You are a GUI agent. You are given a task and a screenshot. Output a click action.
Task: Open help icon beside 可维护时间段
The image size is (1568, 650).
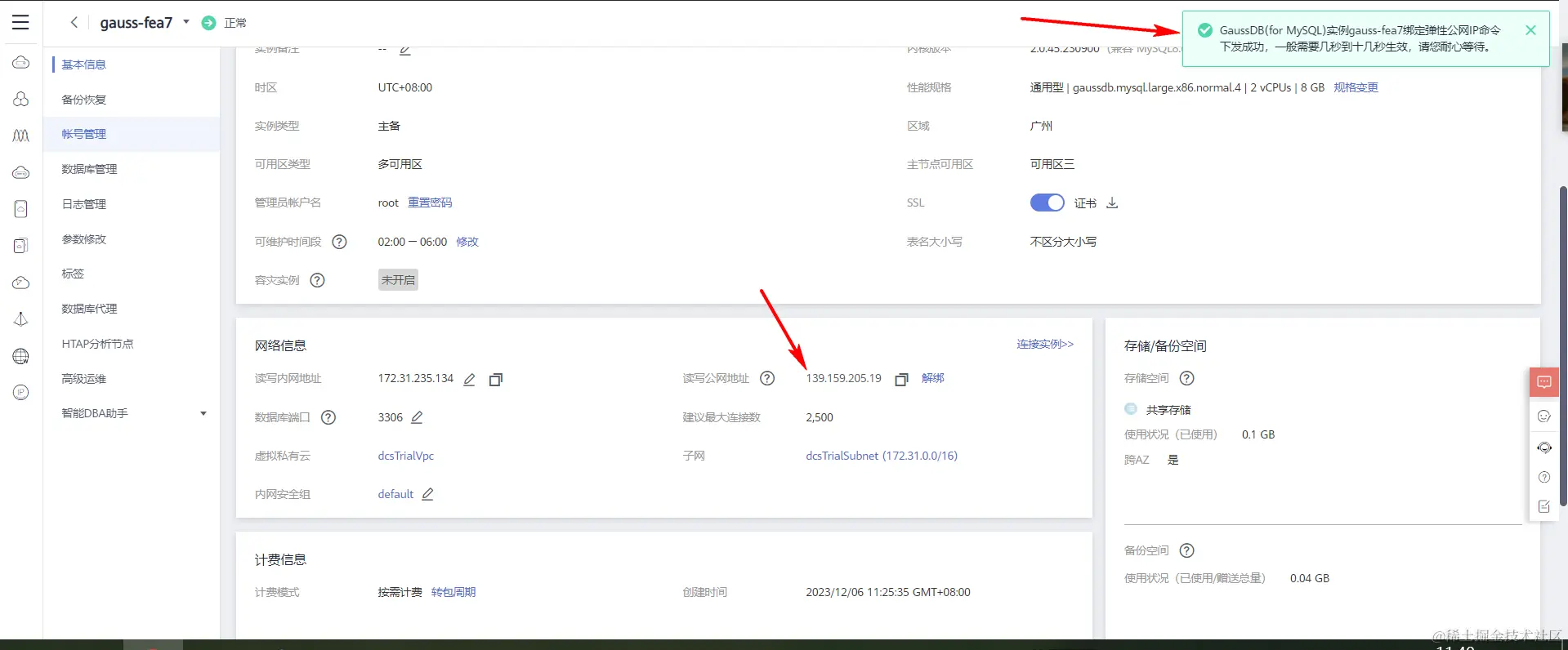pos(340,242)
